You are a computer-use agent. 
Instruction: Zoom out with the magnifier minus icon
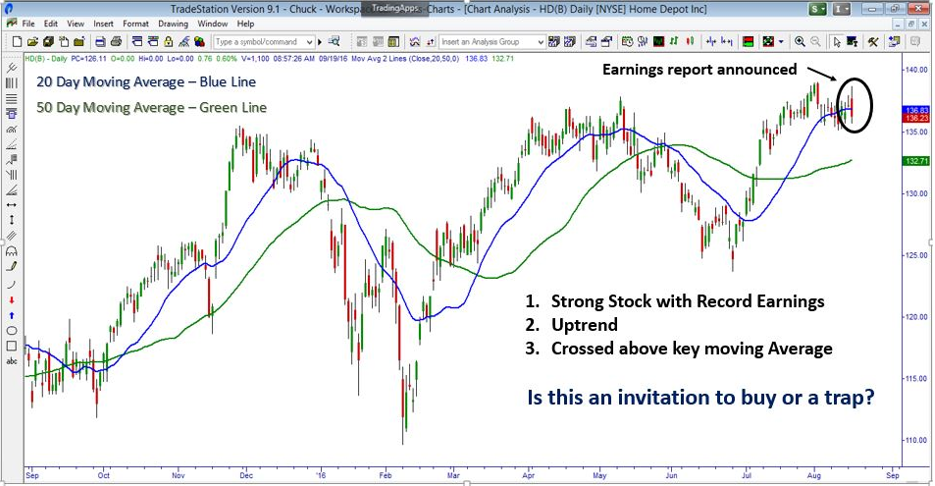point(815,42)
